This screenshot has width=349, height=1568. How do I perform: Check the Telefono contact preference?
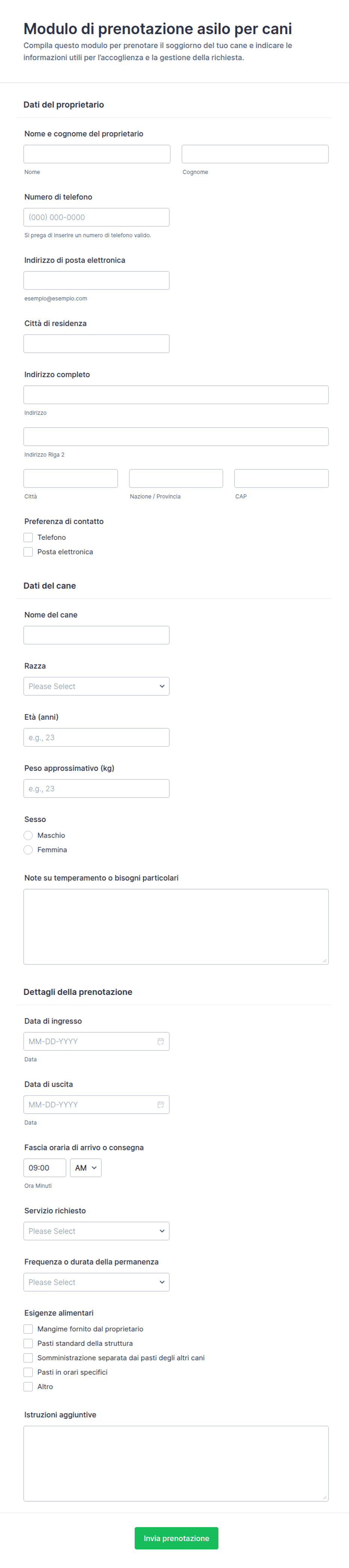(28, 538)
